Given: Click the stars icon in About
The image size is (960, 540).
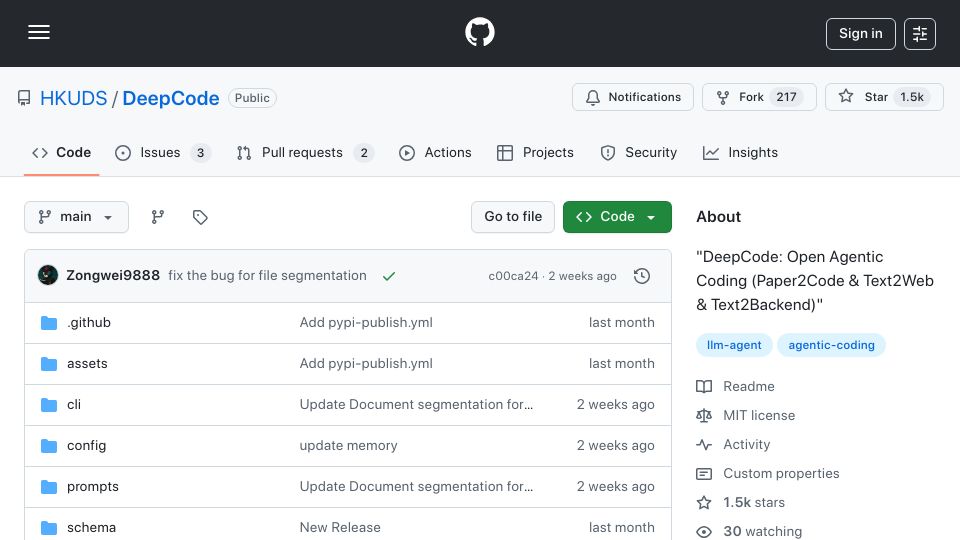Looking at the screenshot, I should [x=704, y=503].
